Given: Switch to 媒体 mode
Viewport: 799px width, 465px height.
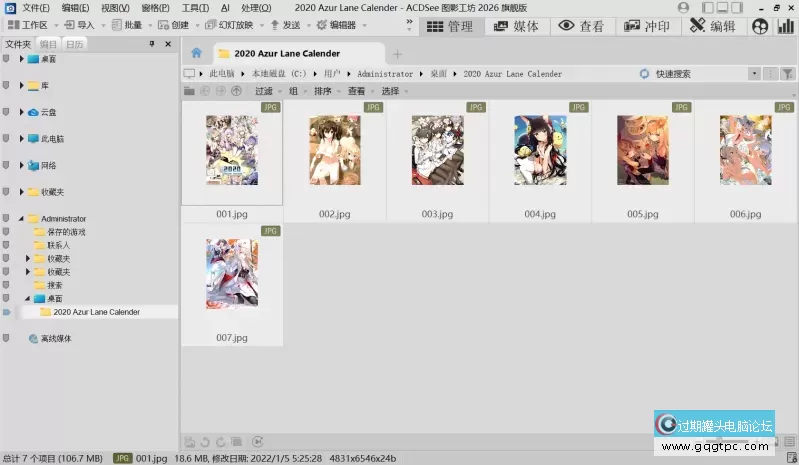Looking at the screenshot, I should (x=517, y=26).
